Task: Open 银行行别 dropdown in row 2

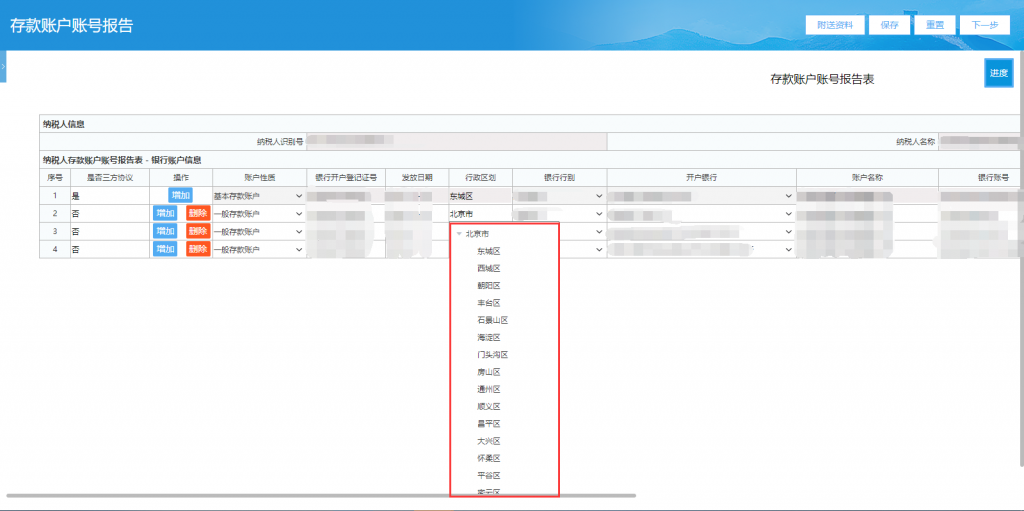Action: point(559,214)
